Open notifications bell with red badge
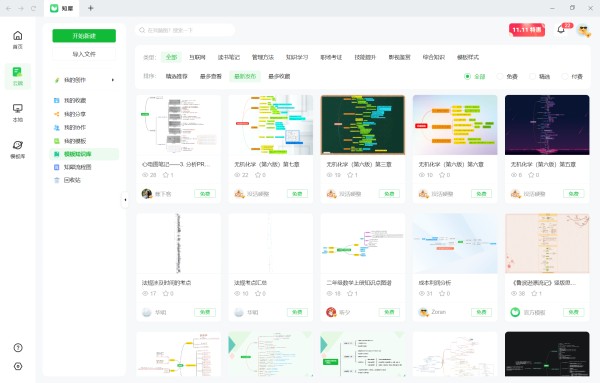600x383 pixels. click(561, 29)
